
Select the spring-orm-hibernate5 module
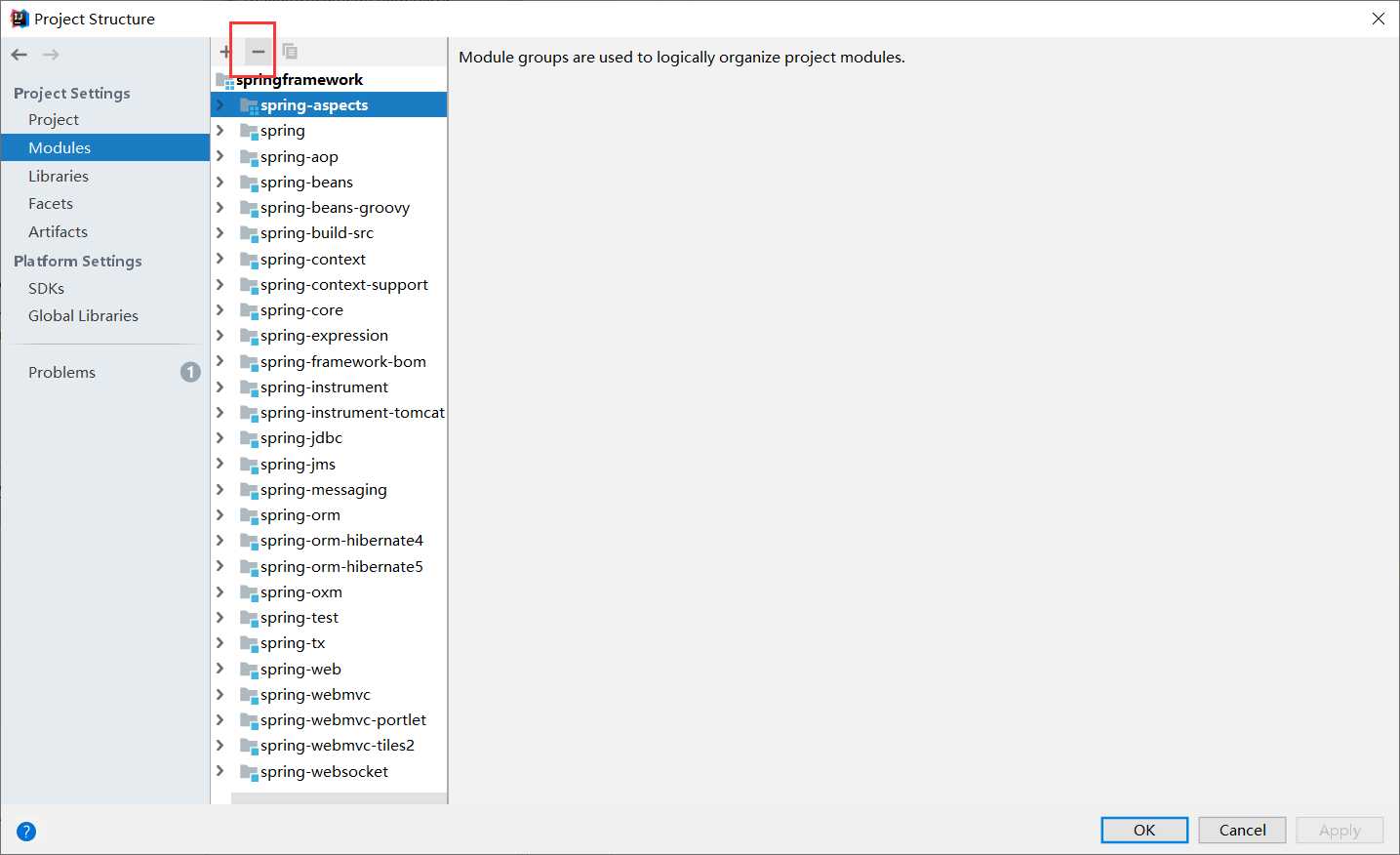[x=329, y=567]
